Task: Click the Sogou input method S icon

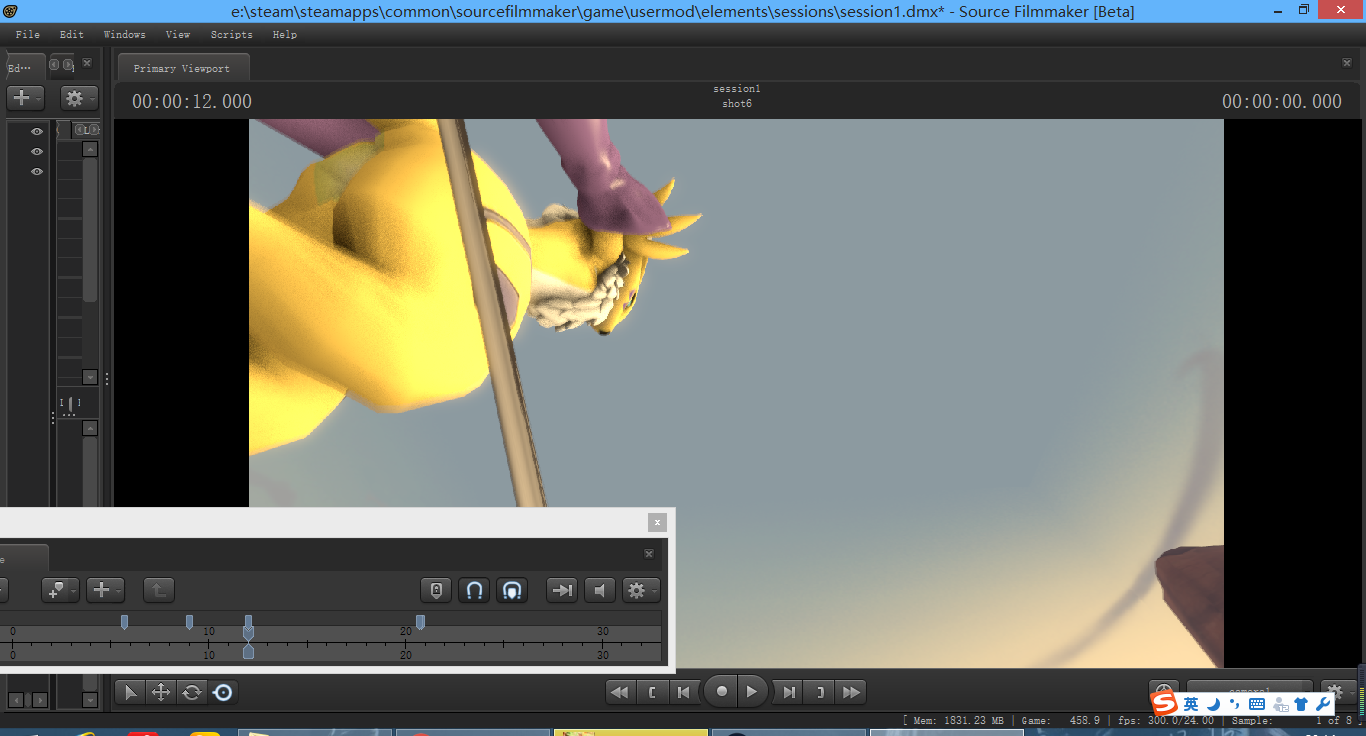Action: pyautogui.click(x=1164, y=704)
